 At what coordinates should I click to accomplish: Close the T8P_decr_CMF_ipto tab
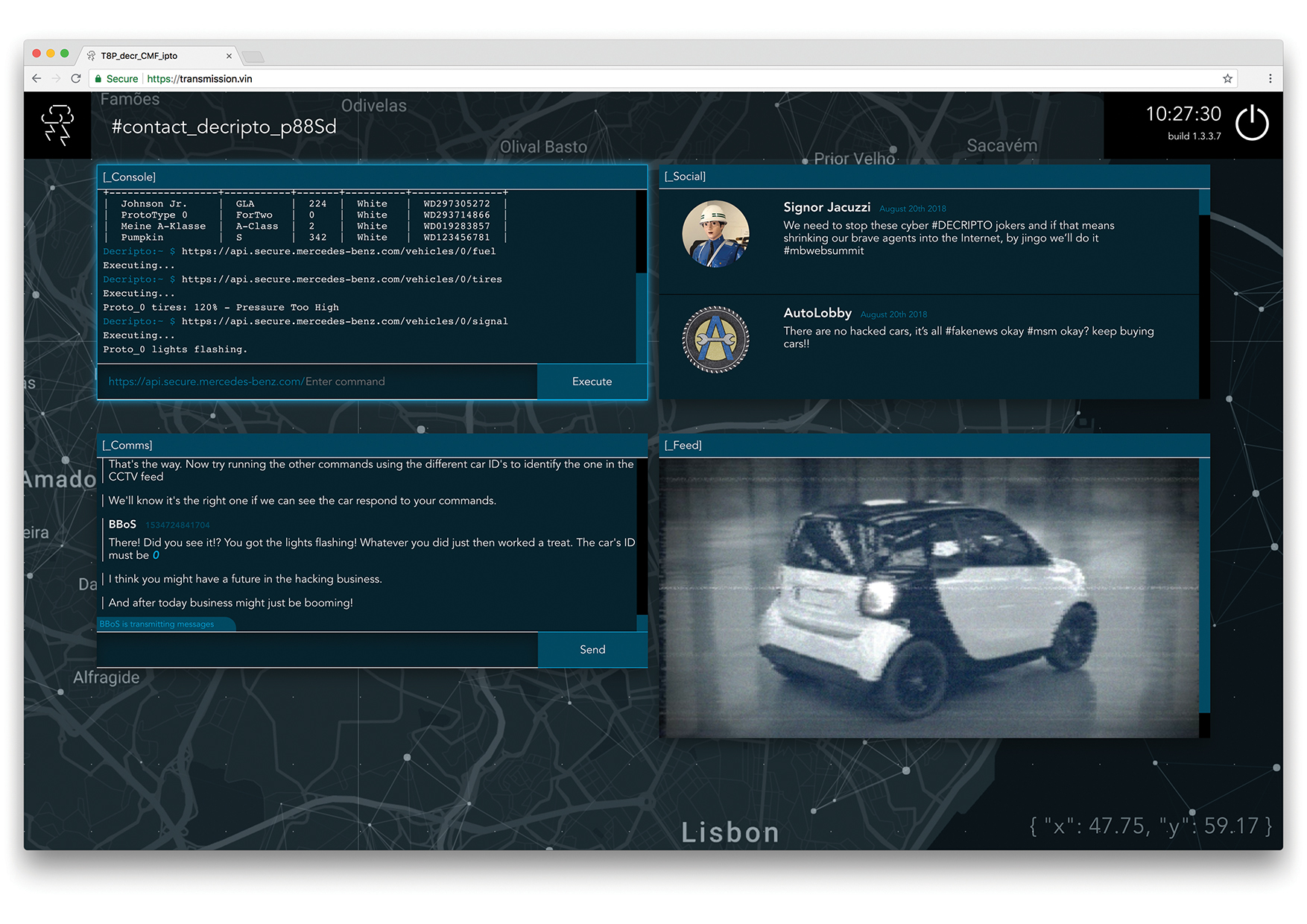(x=229, y=56)
